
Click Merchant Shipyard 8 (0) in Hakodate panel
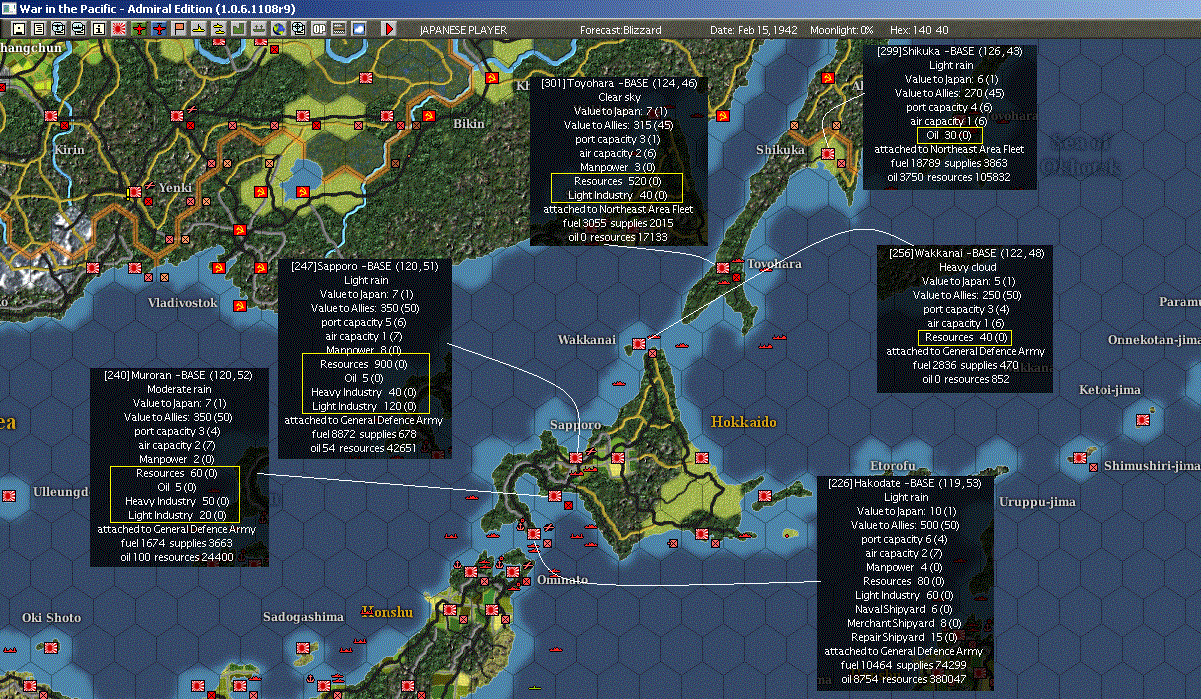[906, 623]
